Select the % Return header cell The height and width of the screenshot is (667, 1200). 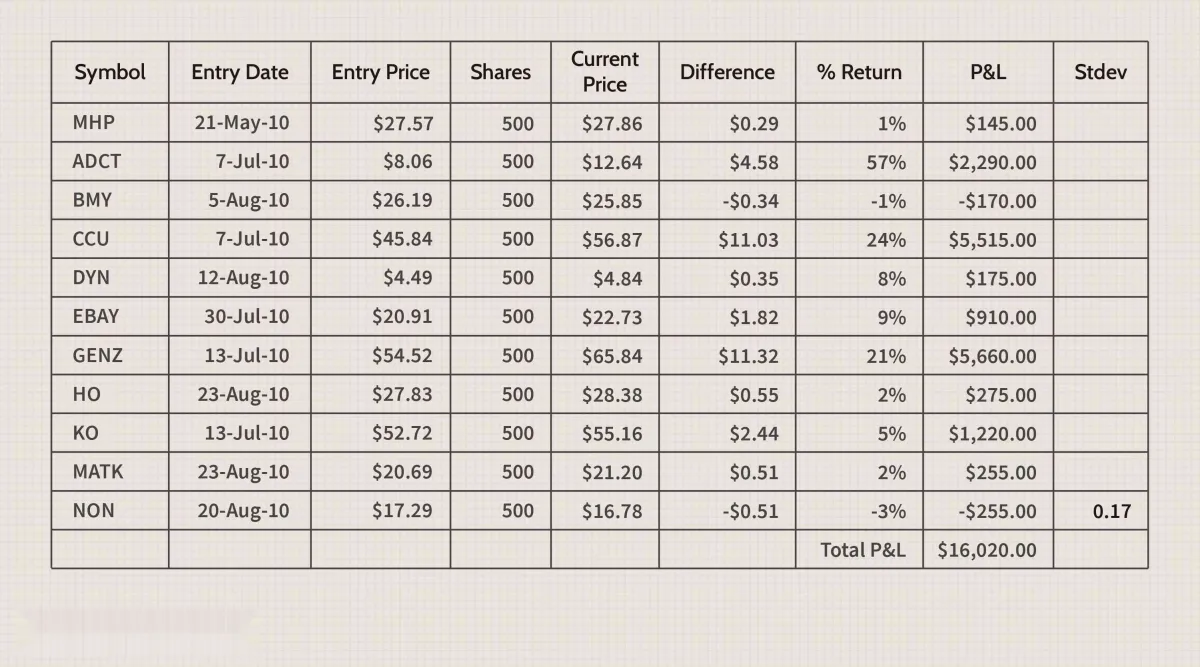pyautogui.click(x=859, y=72)
